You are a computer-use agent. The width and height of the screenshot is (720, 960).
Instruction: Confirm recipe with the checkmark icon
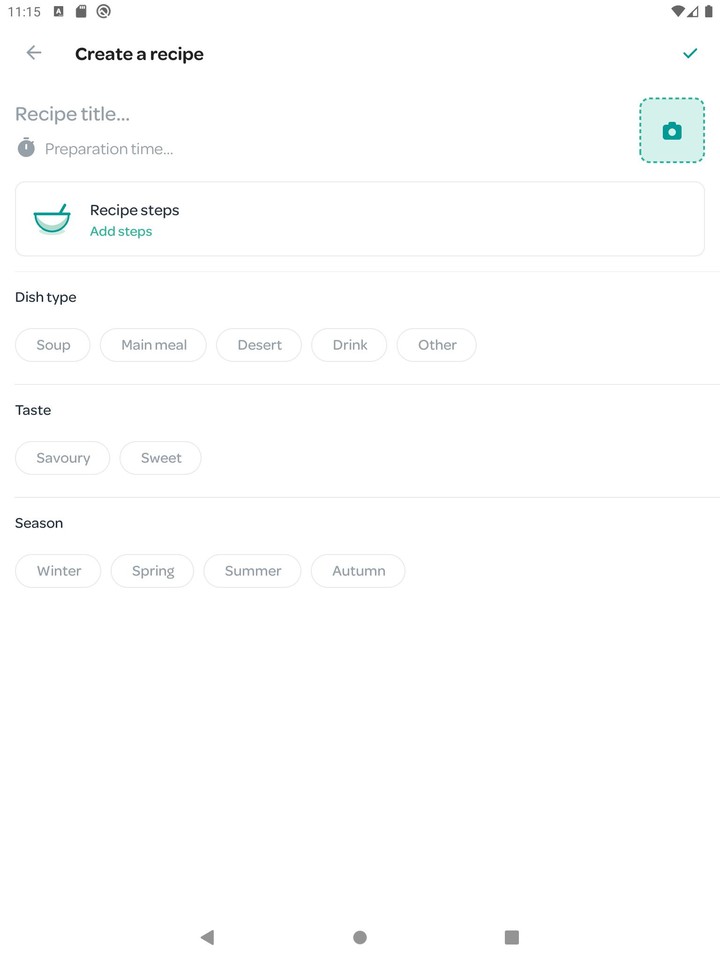point(690,53)
